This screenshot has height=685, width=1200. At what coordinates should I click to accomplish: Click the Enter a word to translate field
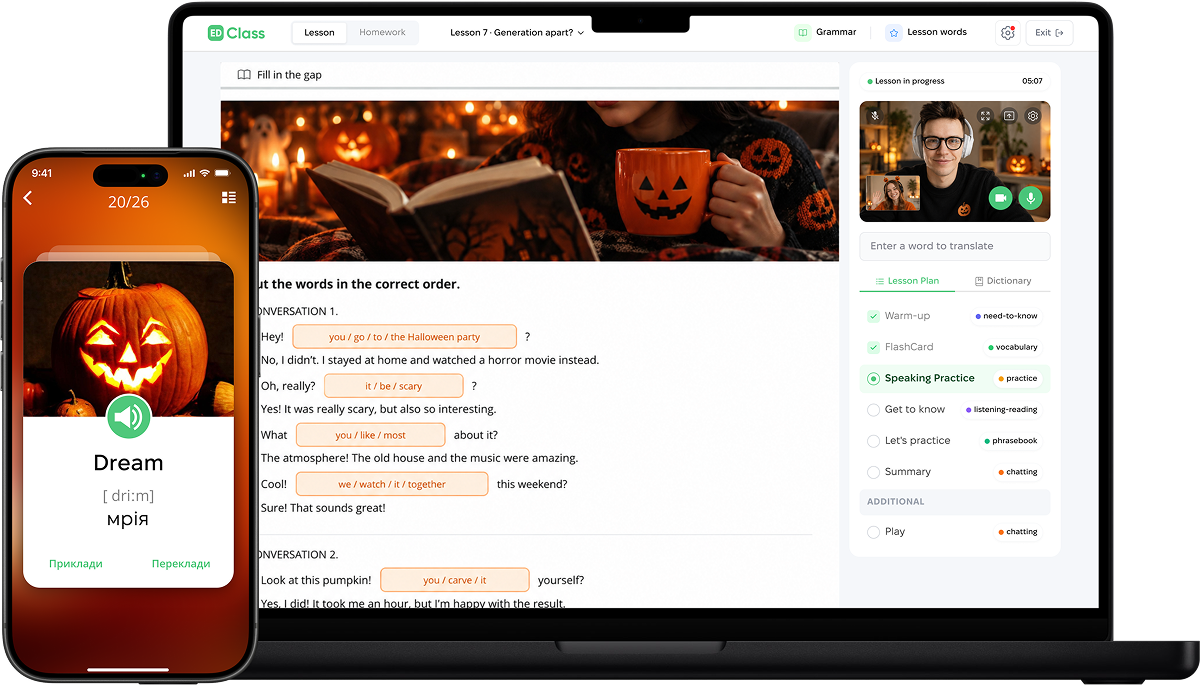point(955,246)
